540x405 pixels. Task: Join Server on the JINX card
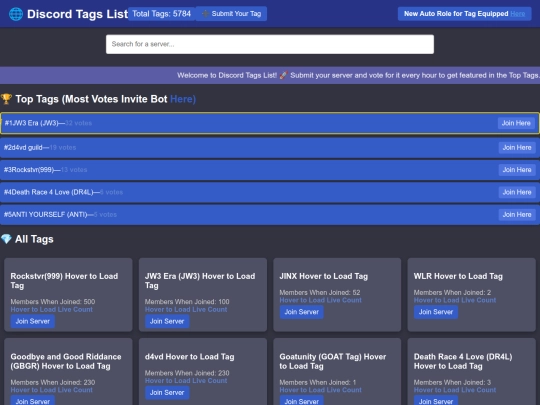[302, 312]
